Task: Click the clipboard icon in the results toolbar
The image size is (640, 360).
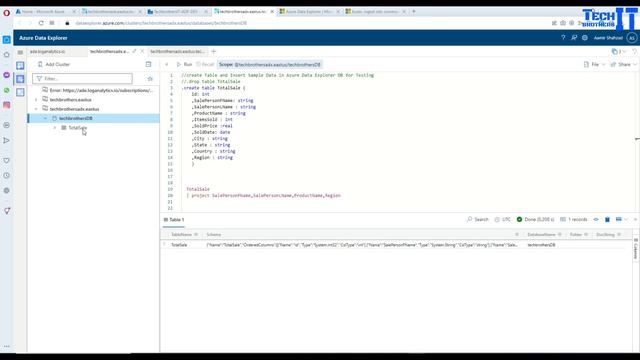Action: (x=607, y=220)
